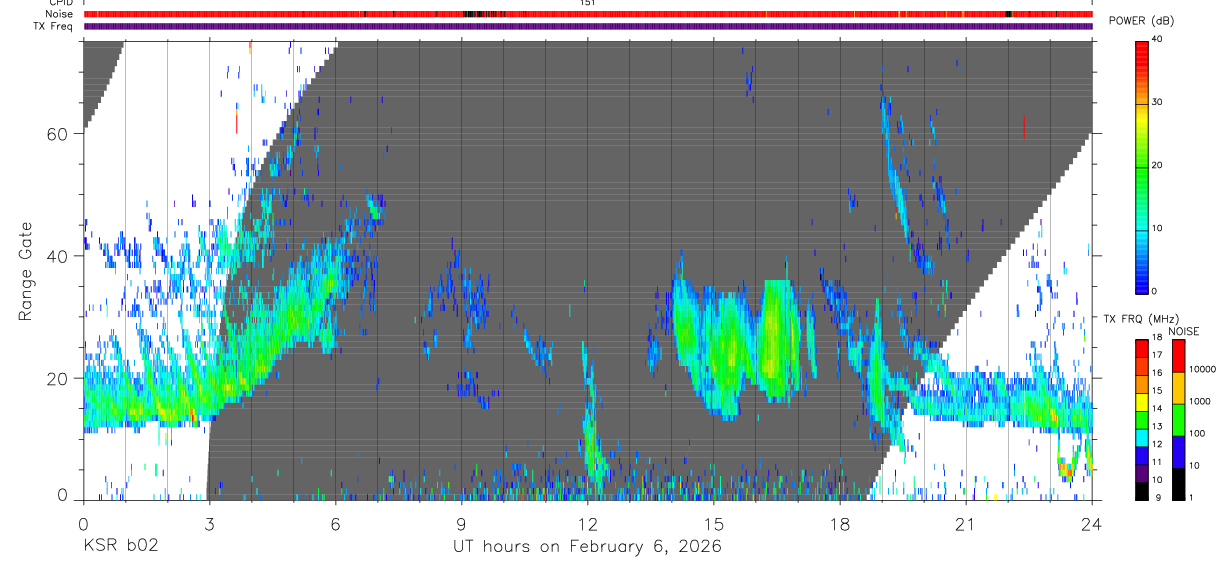Click the x-axis tick label 12
The height and width of the screenshot is (567, 1228).
[x=588, y=524]
